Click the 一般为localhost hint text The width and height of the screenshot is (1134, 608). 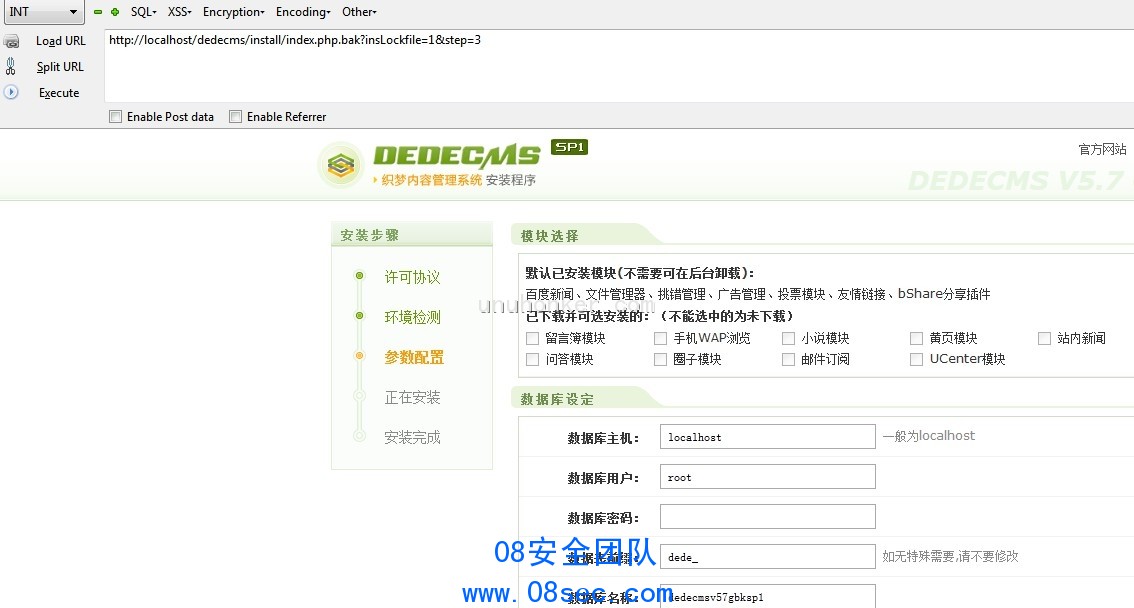coord(929,436)
